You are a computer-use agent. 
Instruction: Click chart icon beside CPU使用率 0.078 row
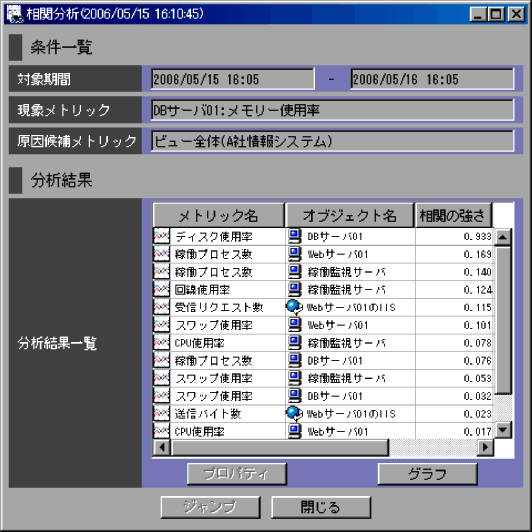162,343
